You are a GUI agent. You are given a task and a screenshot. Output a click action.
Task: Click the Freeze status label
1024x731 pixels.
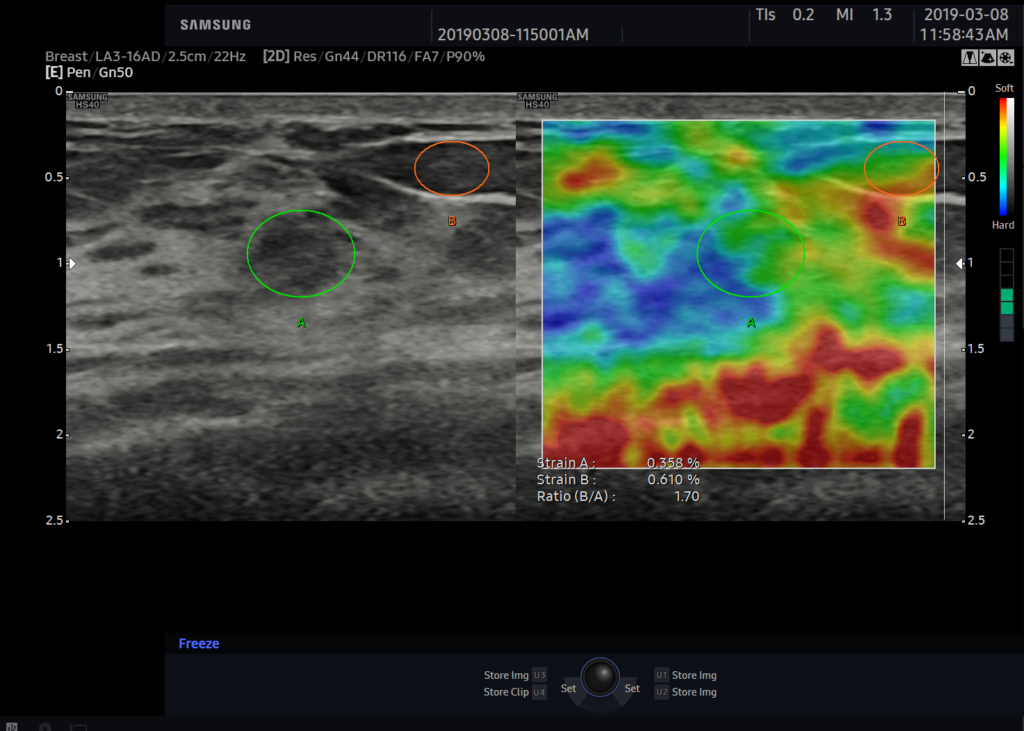199,643
